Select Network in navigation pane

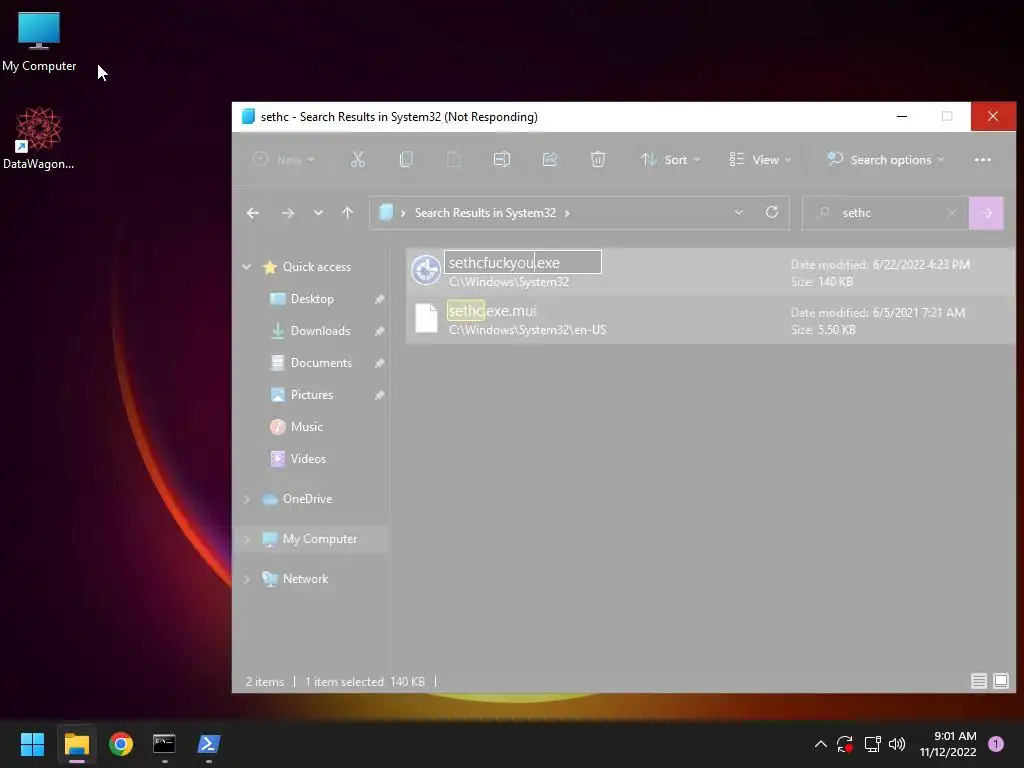305,579
